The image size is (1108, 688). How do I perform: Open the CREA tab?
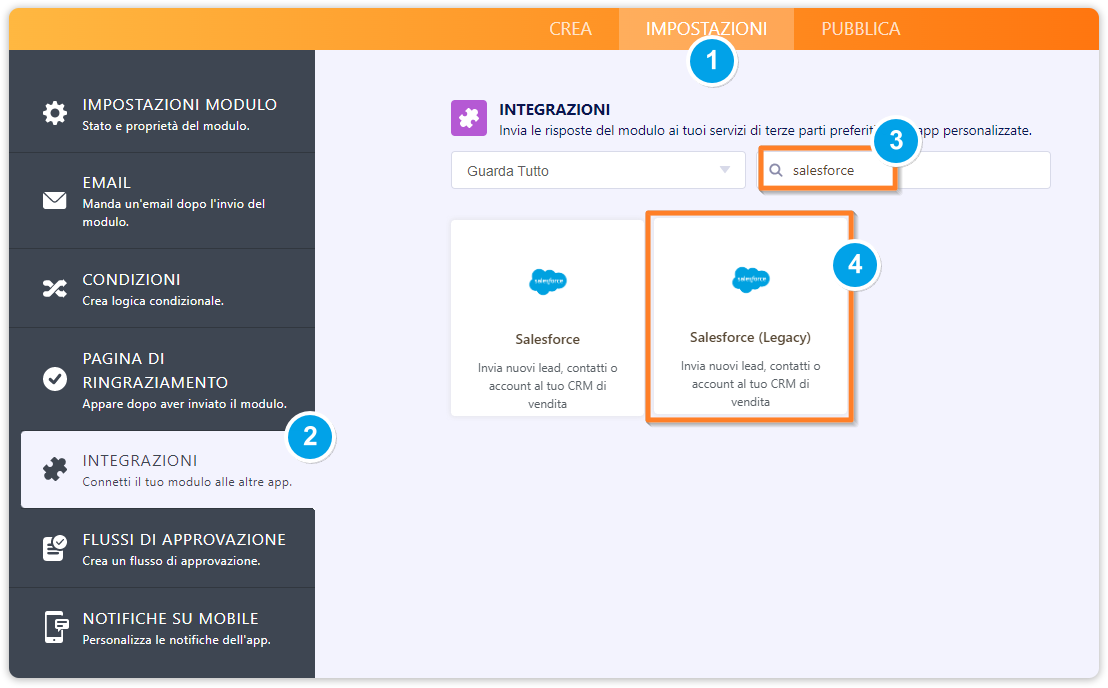click(x=570, y=29)
